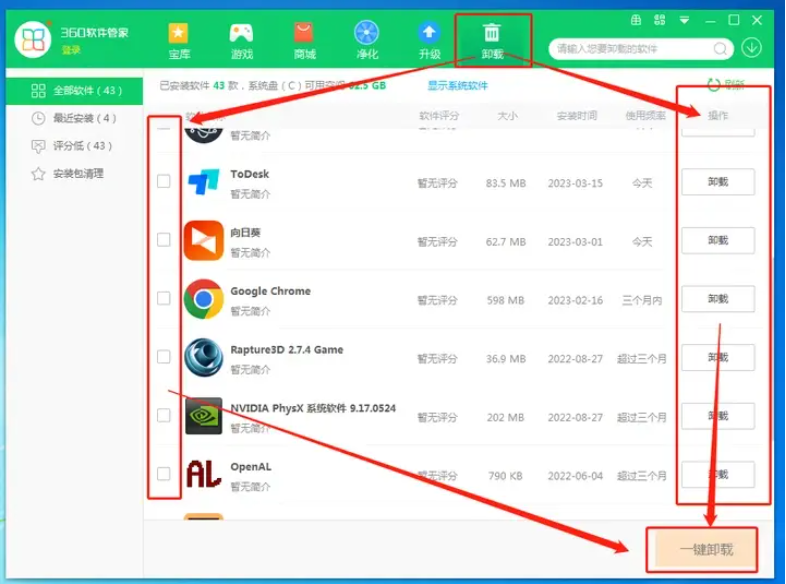The width and height of the screenshot is (786, 584).
Task: Uninstall Google Chrome with its 卸载 button
Action: tap(718, 299)
